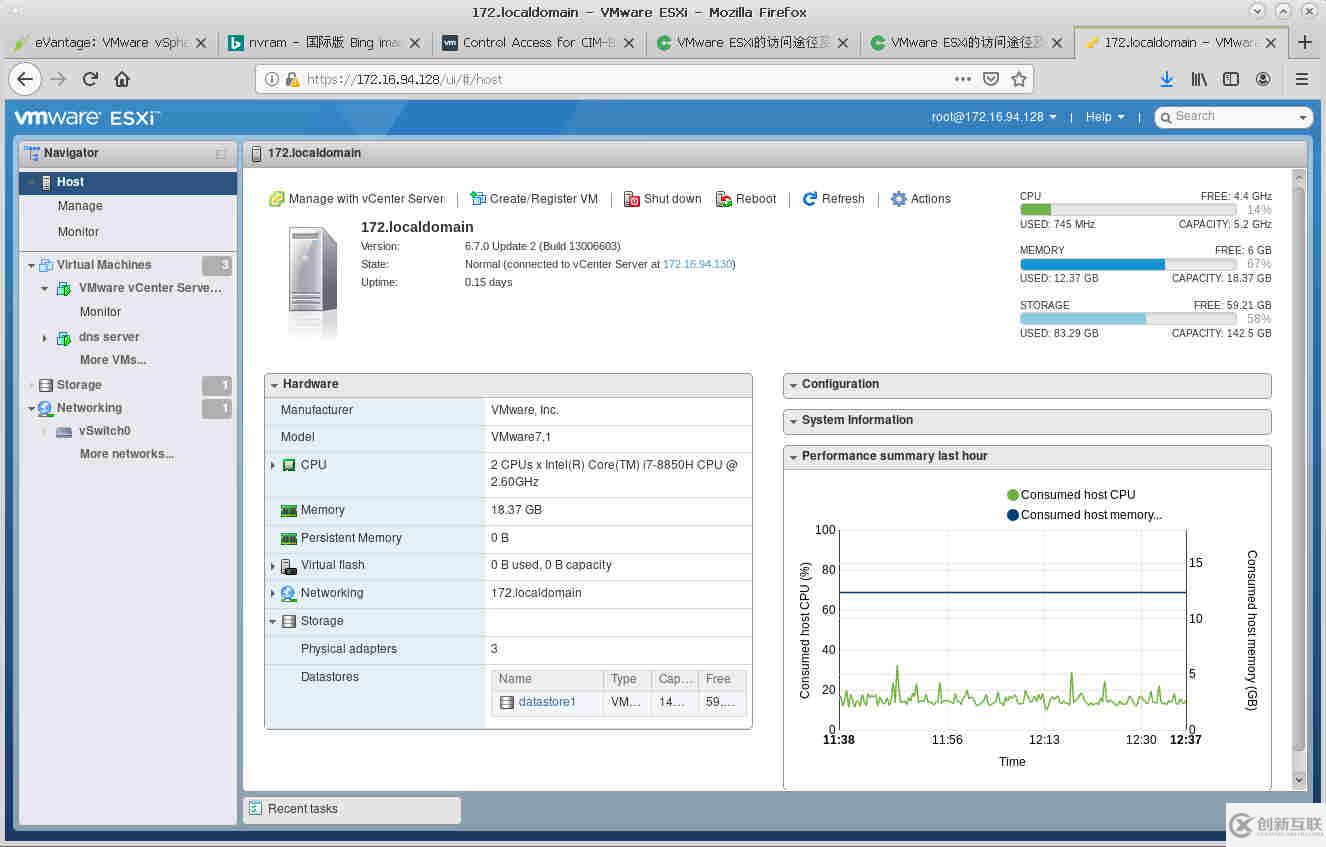The width and height of the screenshot is (1326, 847).
Task: Click Create/Register VM icon
Action: click(478, 199)
